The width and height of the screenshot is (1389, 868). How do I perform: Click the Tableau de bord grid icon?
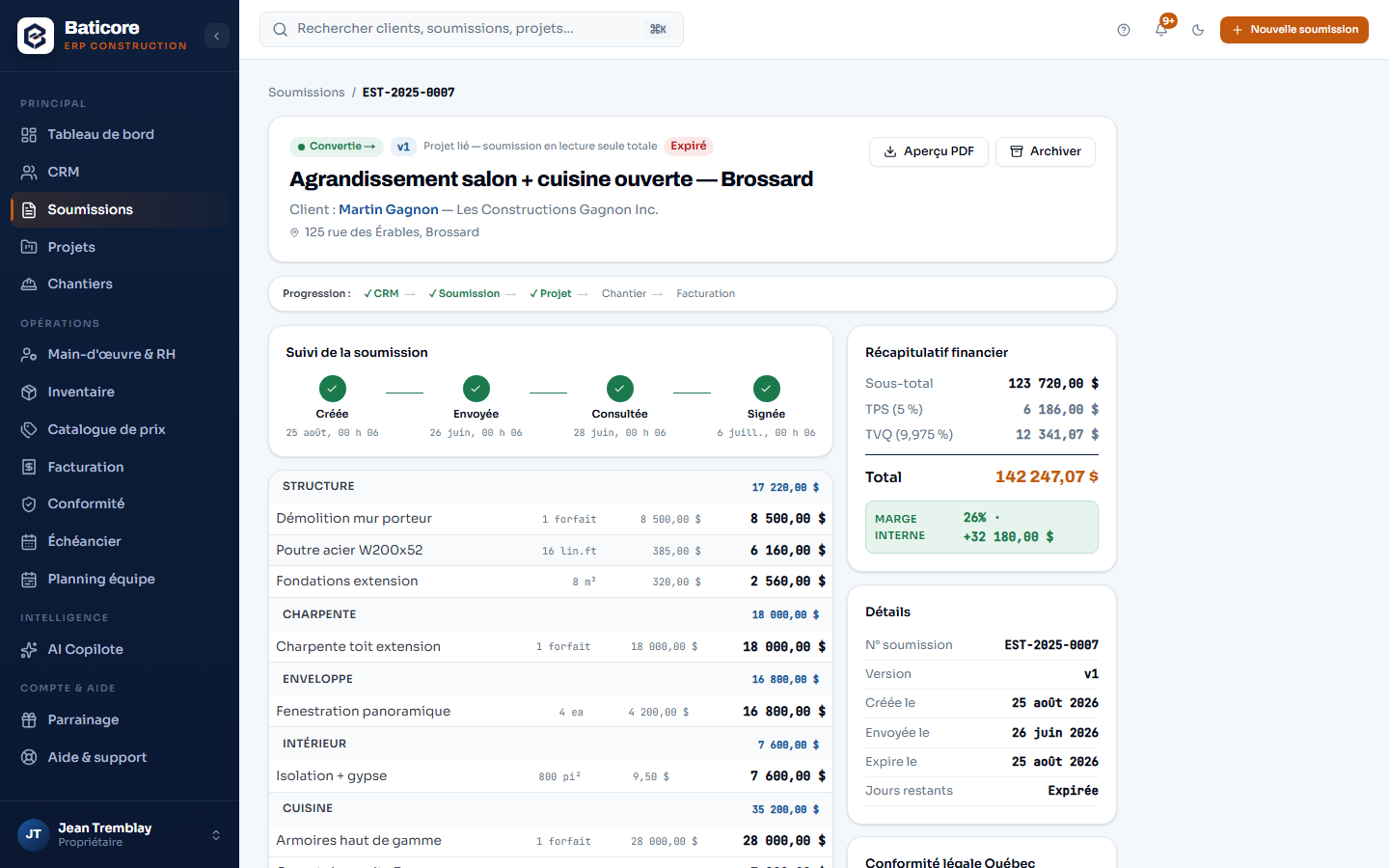(x=29, y=135)
